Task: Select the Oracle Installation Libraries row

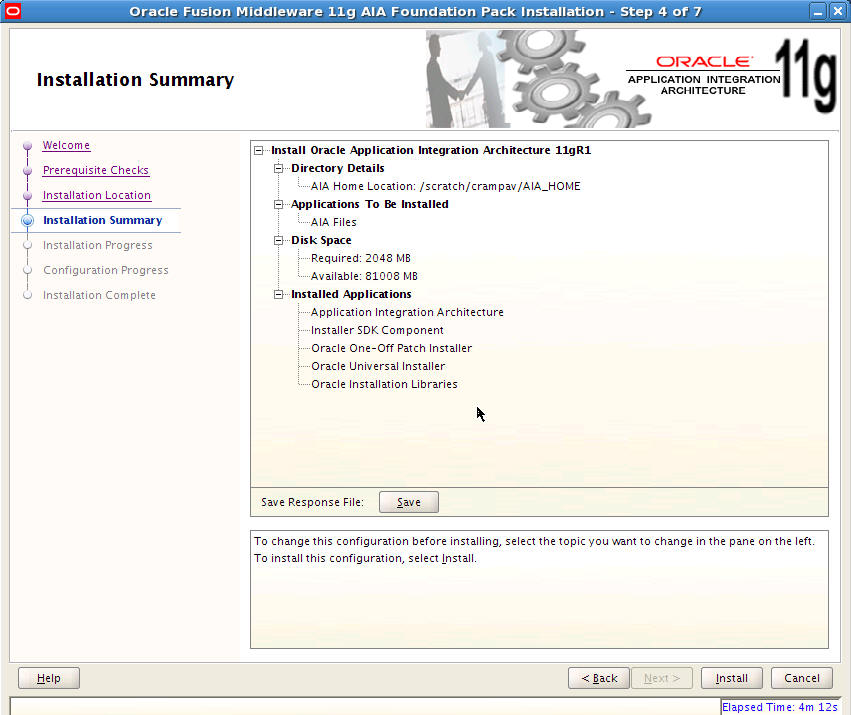Action: 384,384
